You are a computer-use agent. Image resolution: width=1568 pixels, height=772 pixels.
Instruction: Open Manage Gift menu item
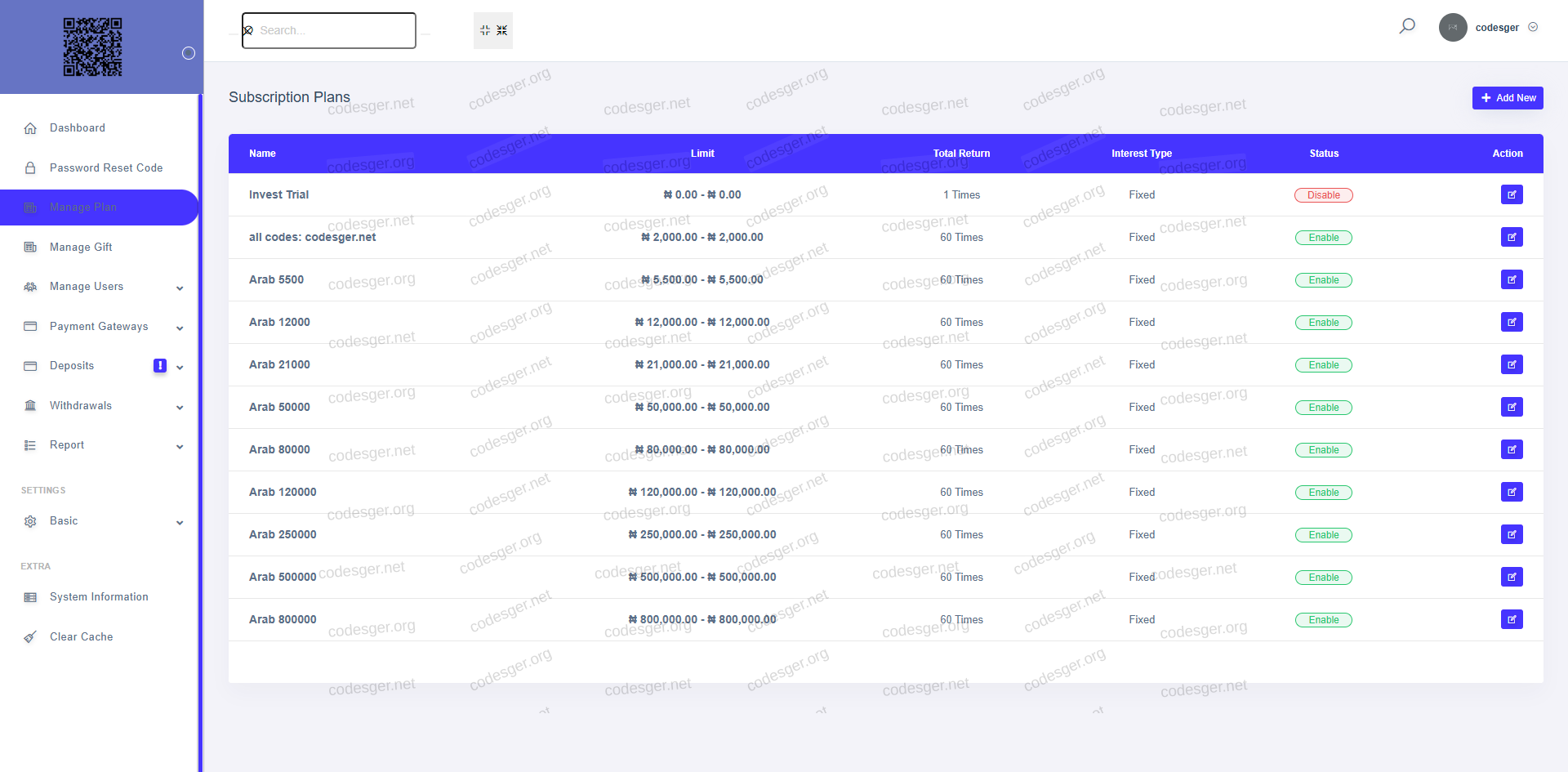(81, 247)
